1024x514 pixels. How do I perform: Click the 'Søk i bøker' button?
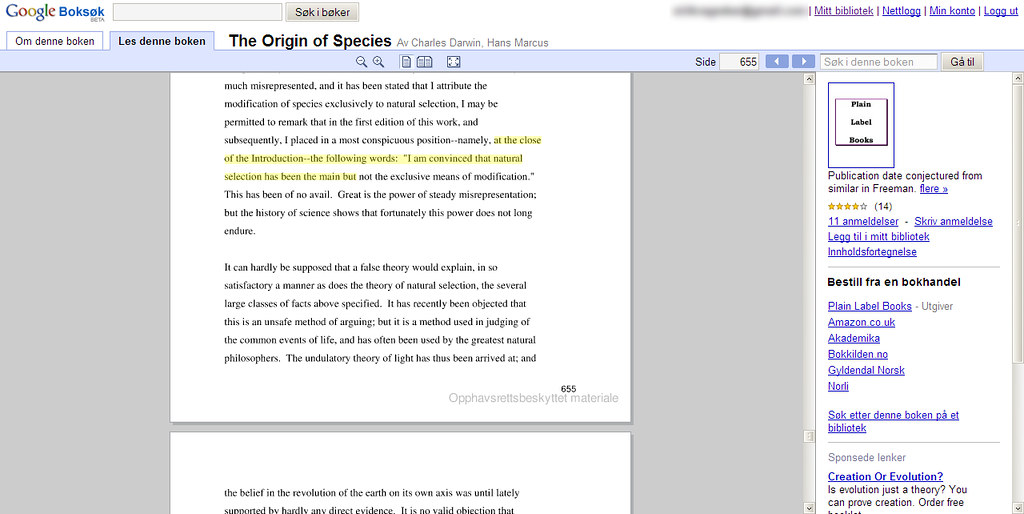[x=322, y=12]
